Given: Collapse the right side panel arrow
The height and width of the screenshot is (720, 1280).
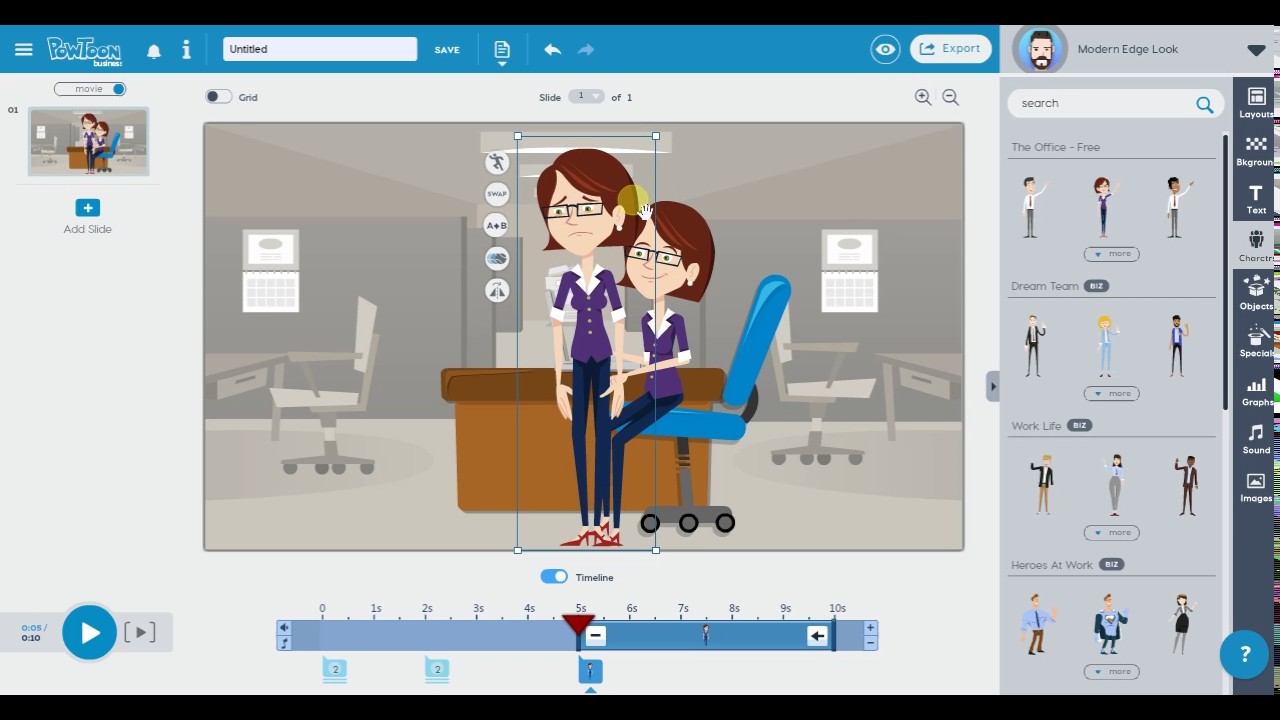Looking at the screenshot, I should 992,386.
